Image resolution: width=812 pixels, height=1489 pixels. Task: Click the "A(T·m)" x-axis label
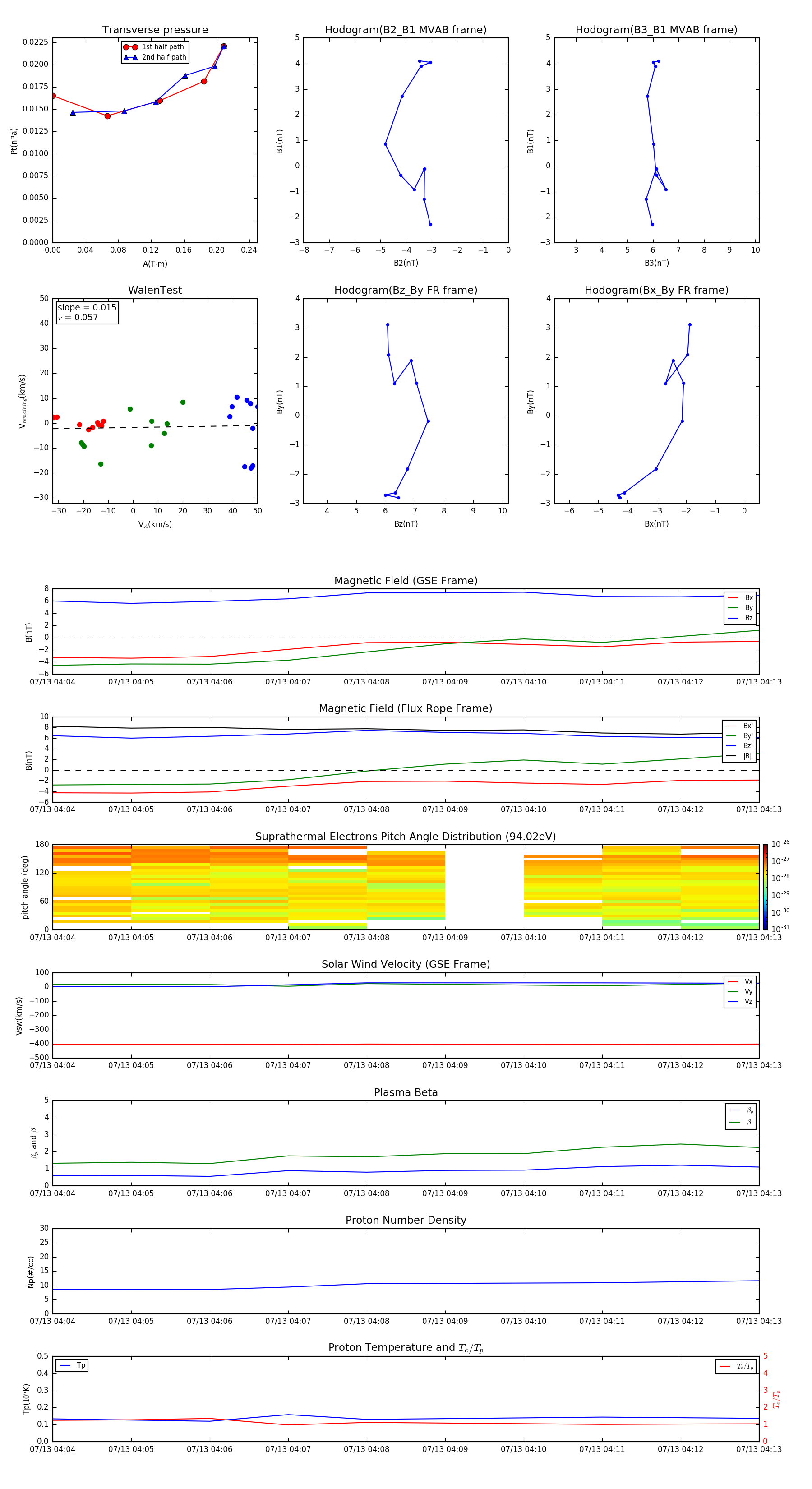coord(155,264)
